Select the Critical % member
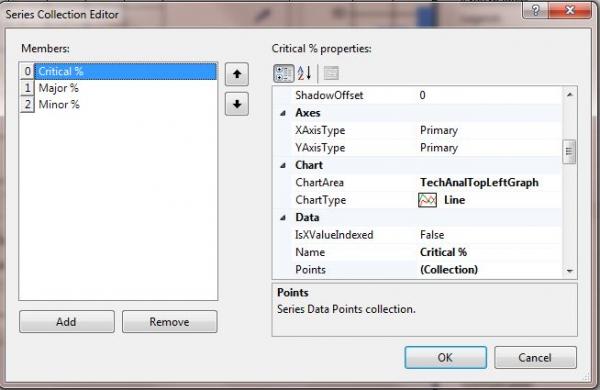The width and height of the screenshot is (600, 390). 126,72
